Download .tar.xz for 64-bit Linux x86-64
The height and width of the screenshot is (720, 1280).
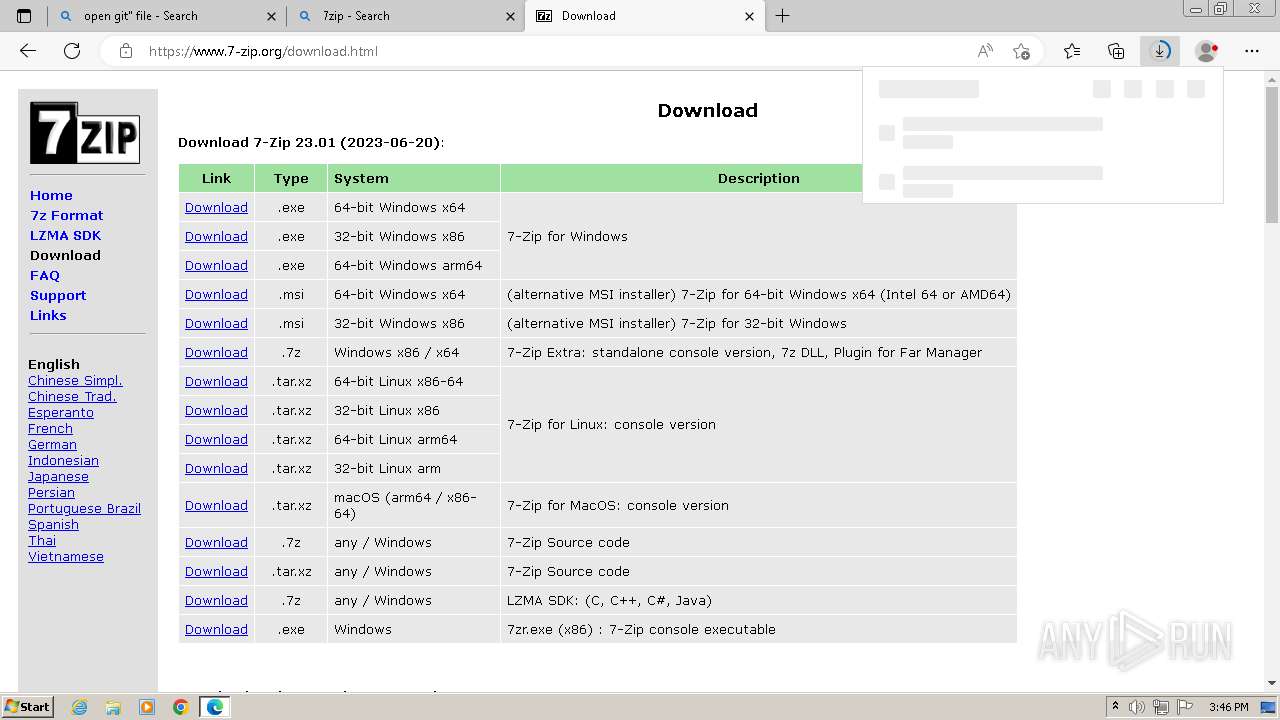tap(216, 381)
